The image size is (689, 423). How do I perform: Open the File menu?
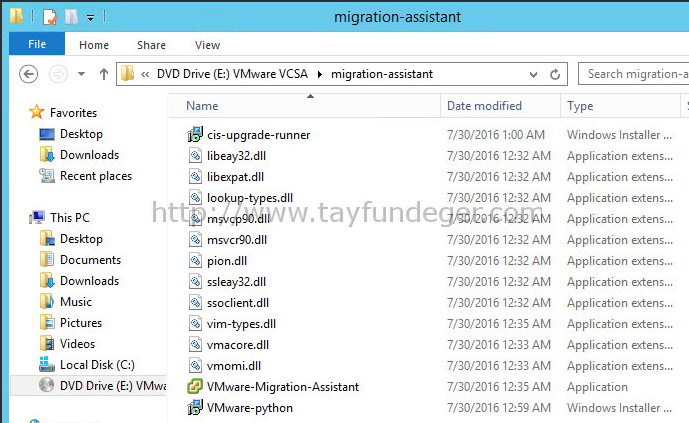click(37, 44)
